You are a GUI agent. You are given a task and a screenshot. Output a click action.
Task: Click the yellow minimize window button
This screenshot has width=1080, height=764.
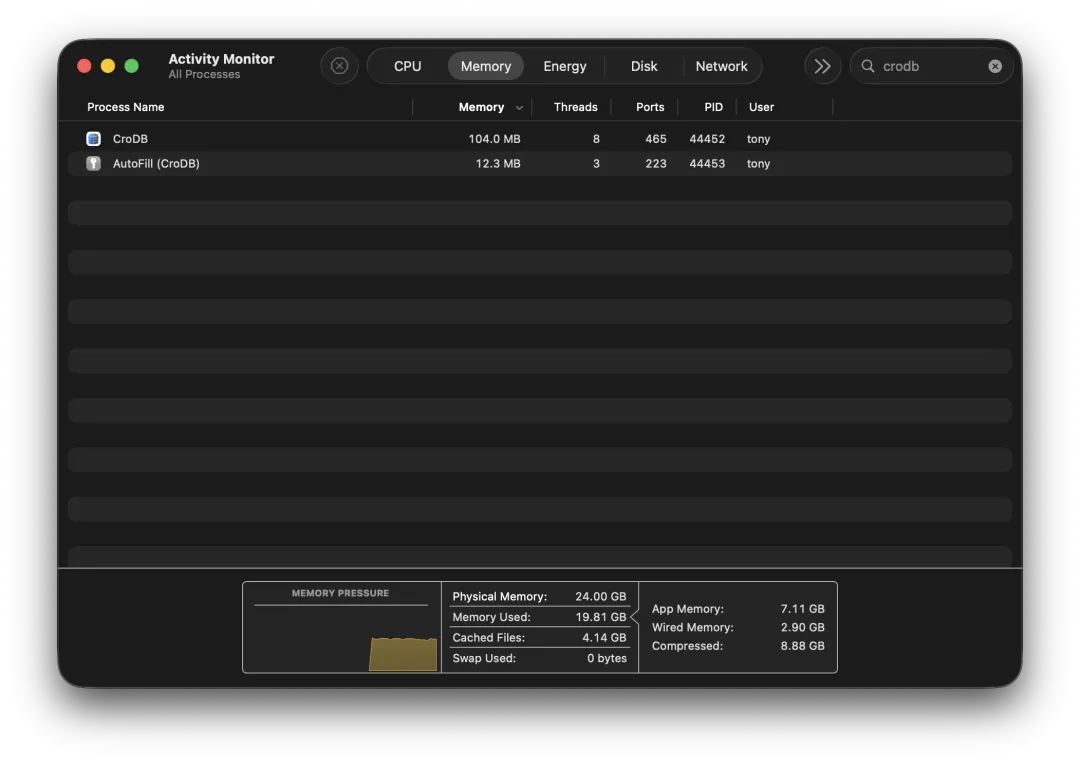tap(107, 65)
